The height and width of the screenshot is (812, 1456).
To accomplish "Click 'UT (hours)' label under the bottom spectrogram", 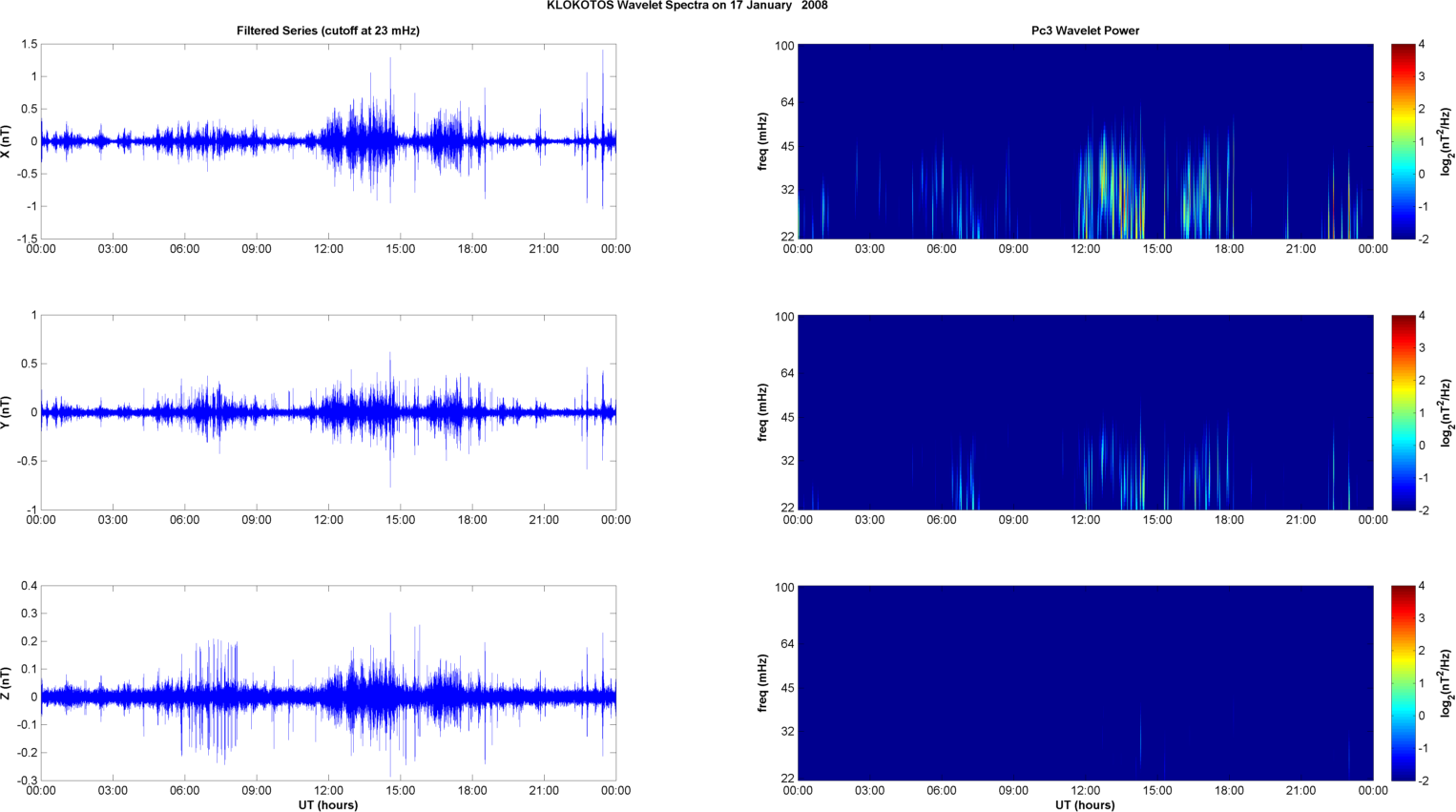I will click(x=1085, y=805).
